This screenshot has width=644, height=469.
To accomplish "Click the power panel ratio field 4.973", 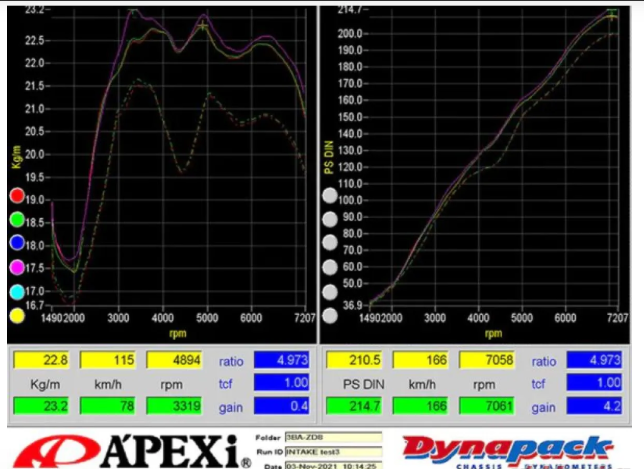I will click(x=594, y=360).
